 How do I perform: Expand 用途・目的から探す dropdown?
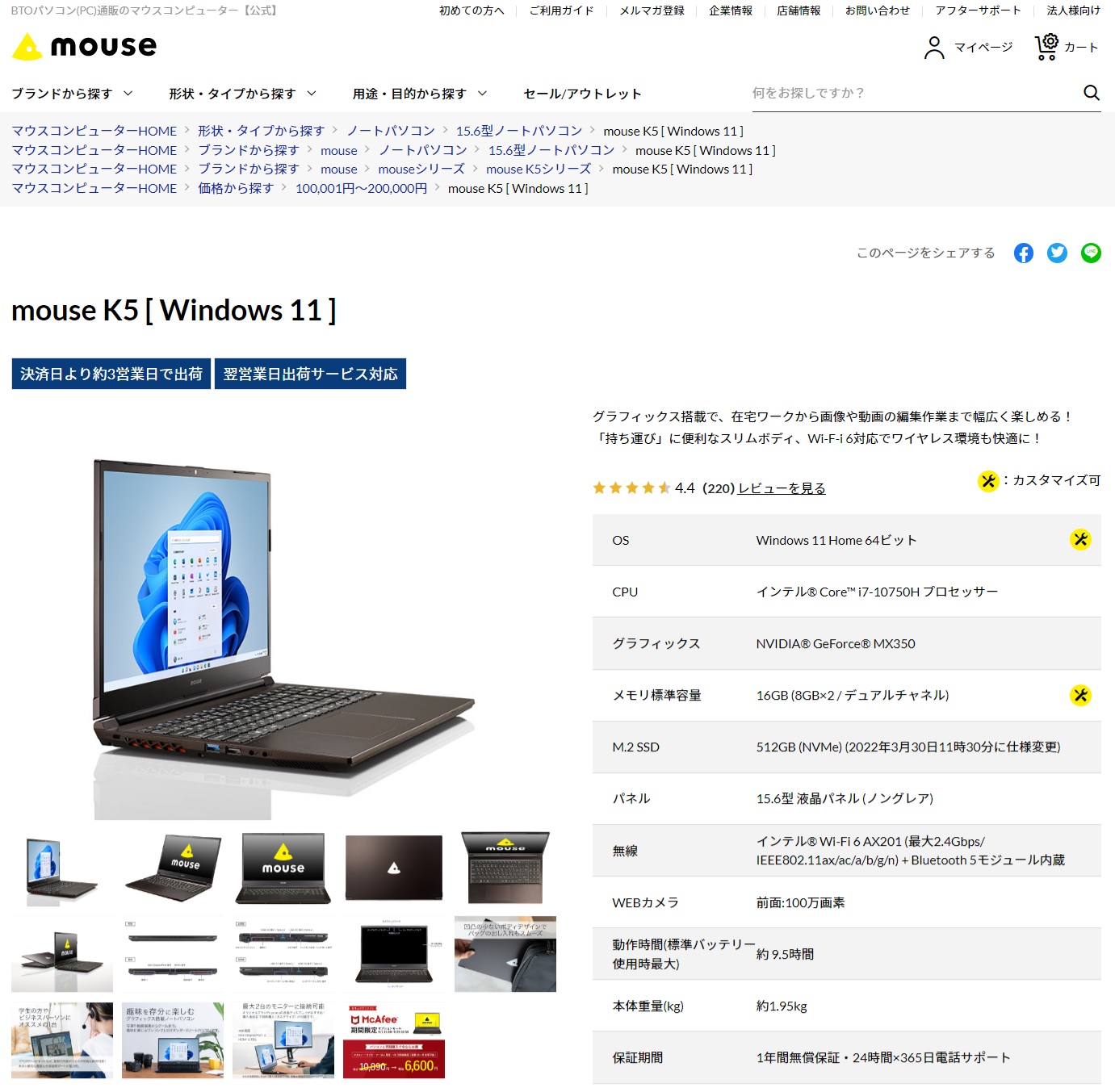[x=420, y=94]
